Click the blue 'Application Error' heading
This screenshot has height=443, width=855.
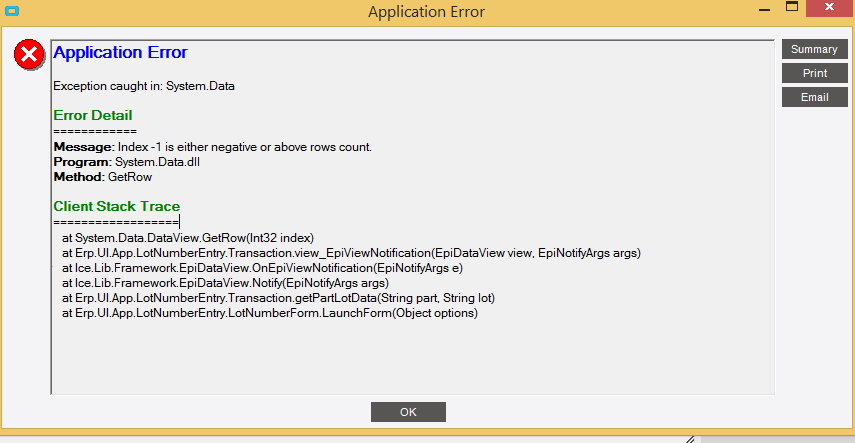coord(121,52)
